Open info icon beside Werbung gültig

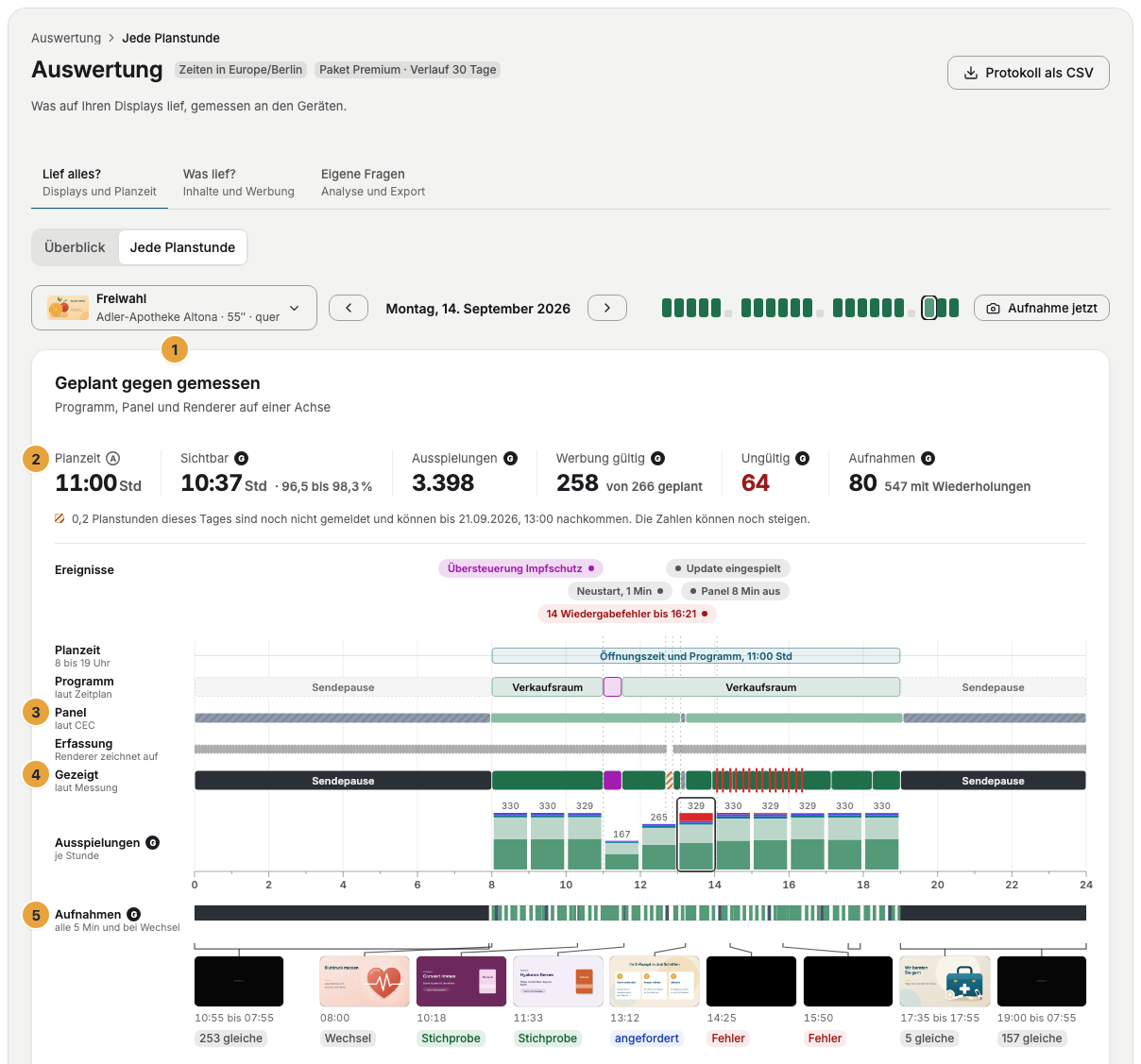[658, 459]
